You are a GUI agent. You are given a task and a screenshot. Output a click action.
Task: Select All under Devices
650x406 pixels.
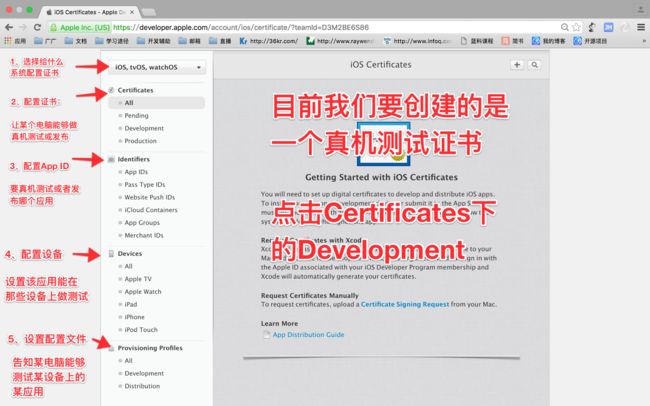click(129, 266)
